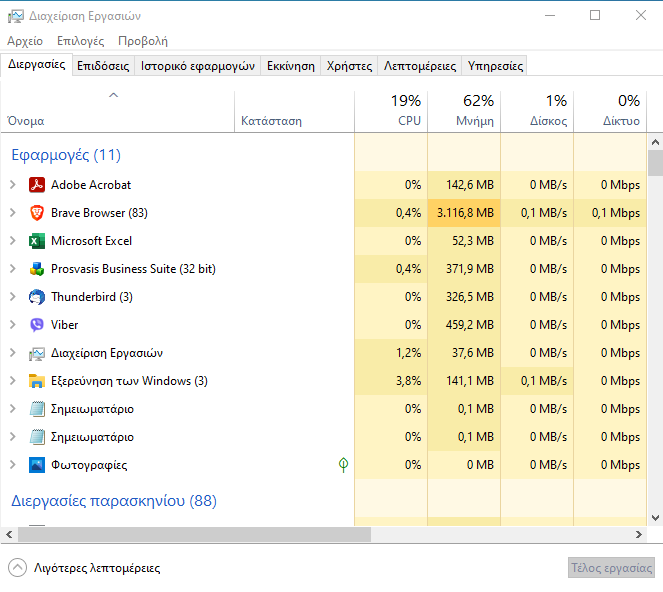Image resolution: width=663 pixels, height=592 pixels.
Task: Click the green leaf suspended status icon
Action: coord(343,465)
